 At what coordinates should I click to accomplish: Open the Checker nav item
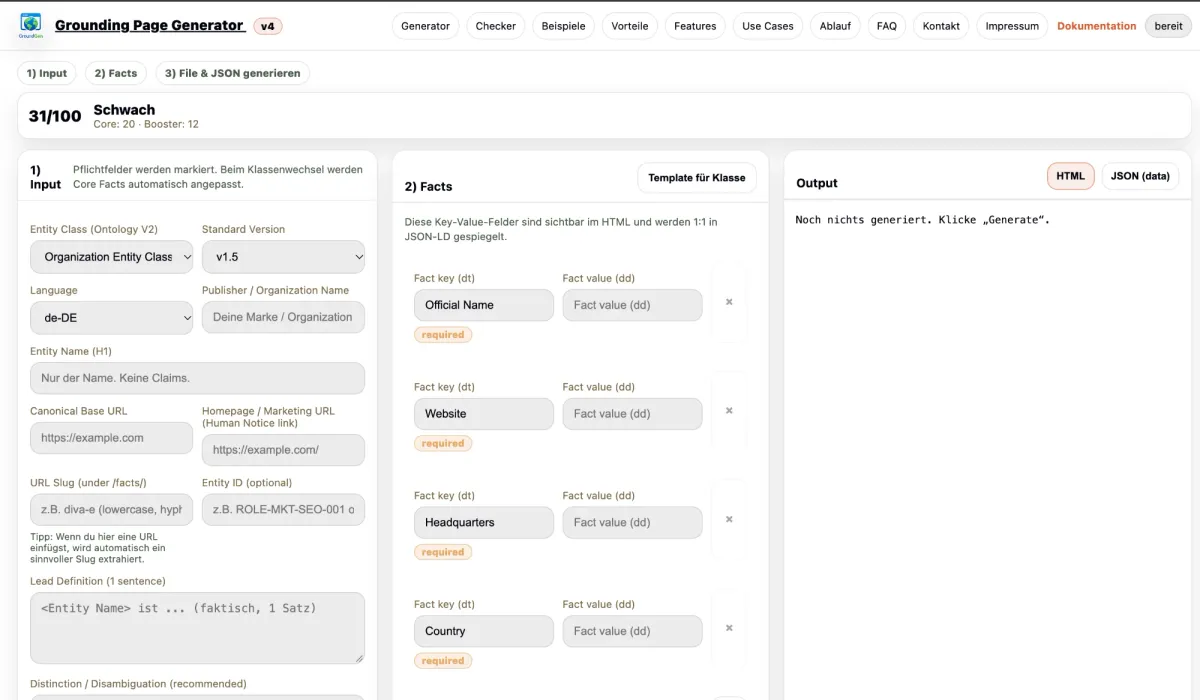[x=496, y=26]
